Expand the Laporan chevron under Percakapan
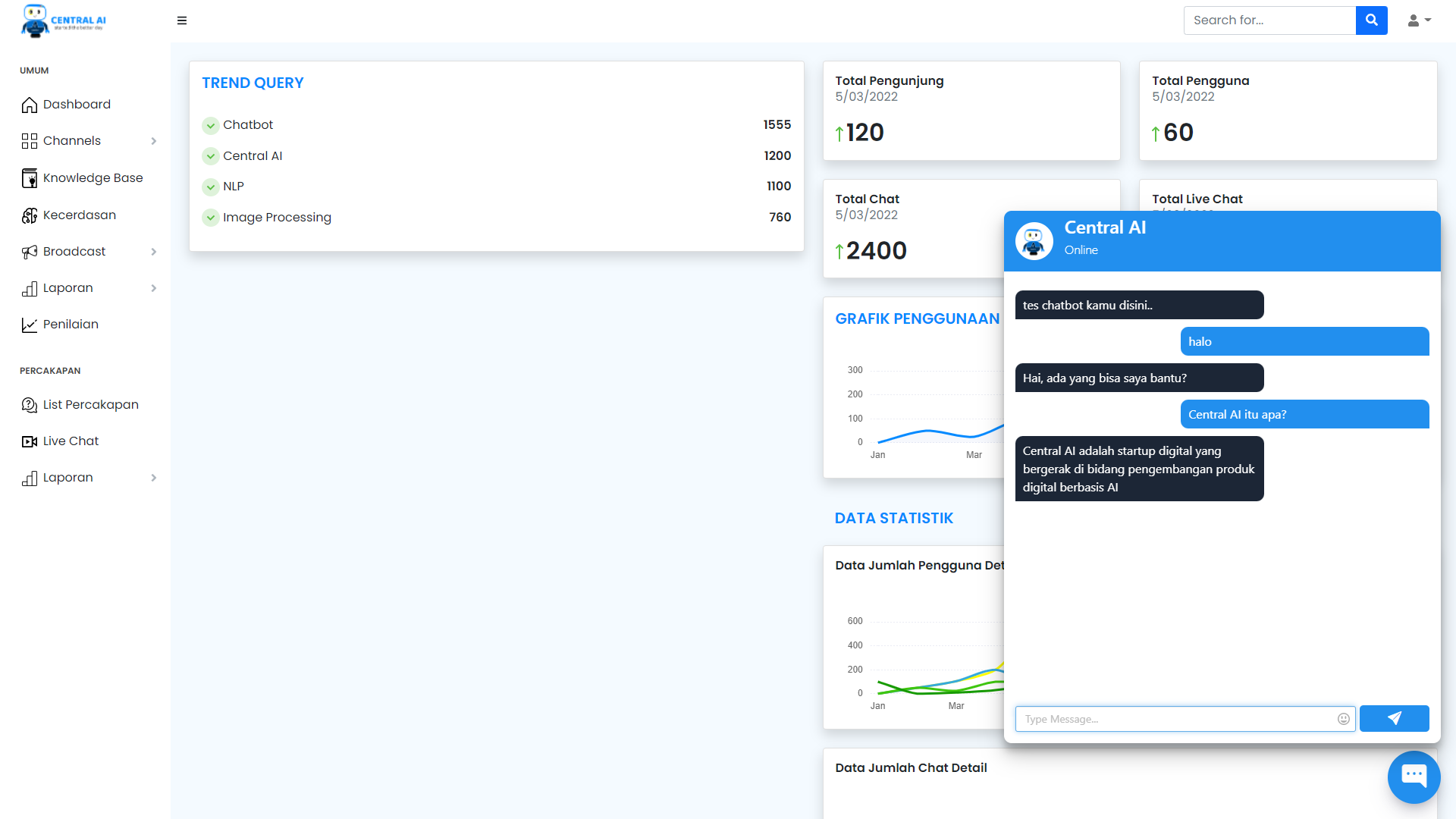 tap(154, 478)
